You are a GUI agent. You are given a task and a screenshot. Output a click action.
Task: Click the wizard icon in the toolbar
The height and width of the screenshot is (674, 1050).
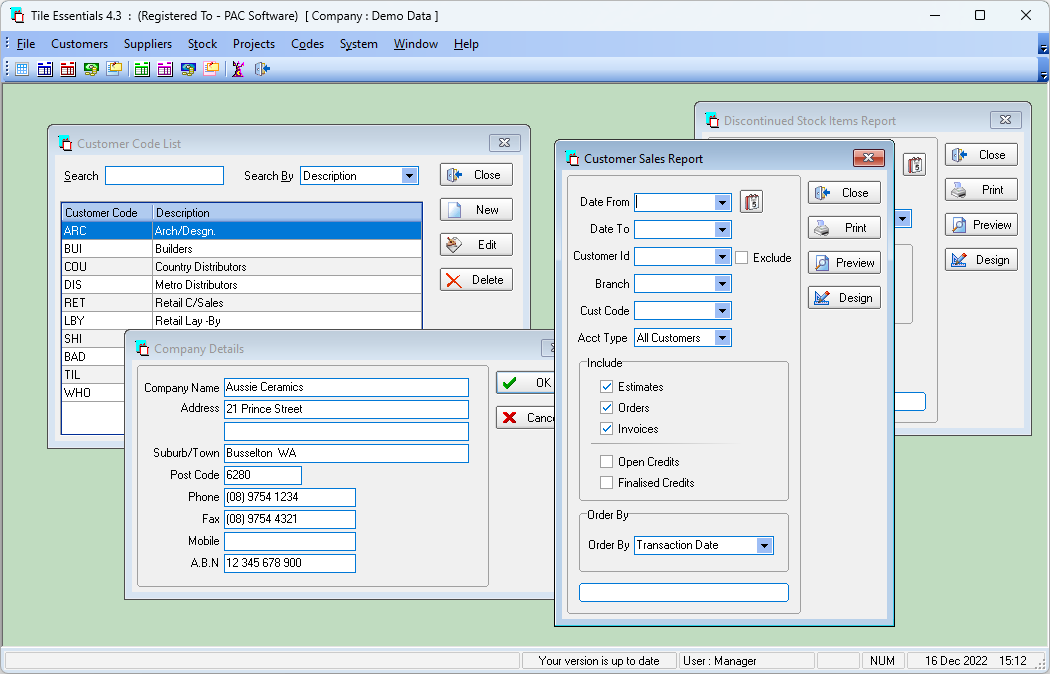pyautogui.click(x=238, y=69)
